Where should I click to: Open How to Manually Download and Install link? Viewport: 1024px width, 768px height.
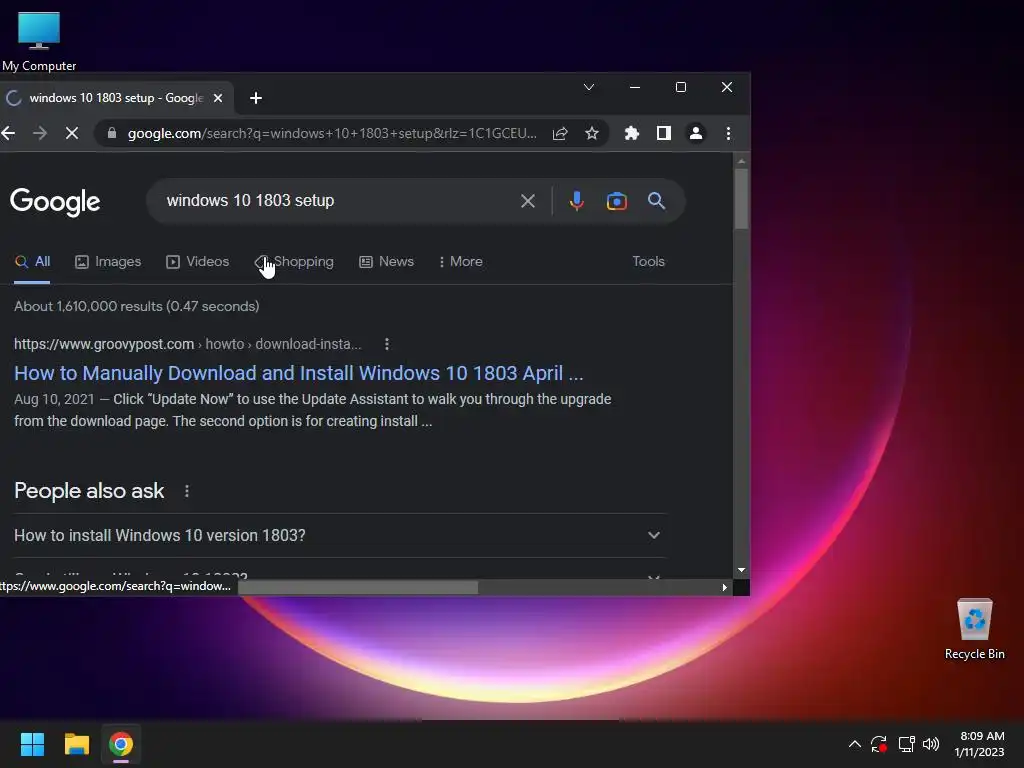(298, 373)
